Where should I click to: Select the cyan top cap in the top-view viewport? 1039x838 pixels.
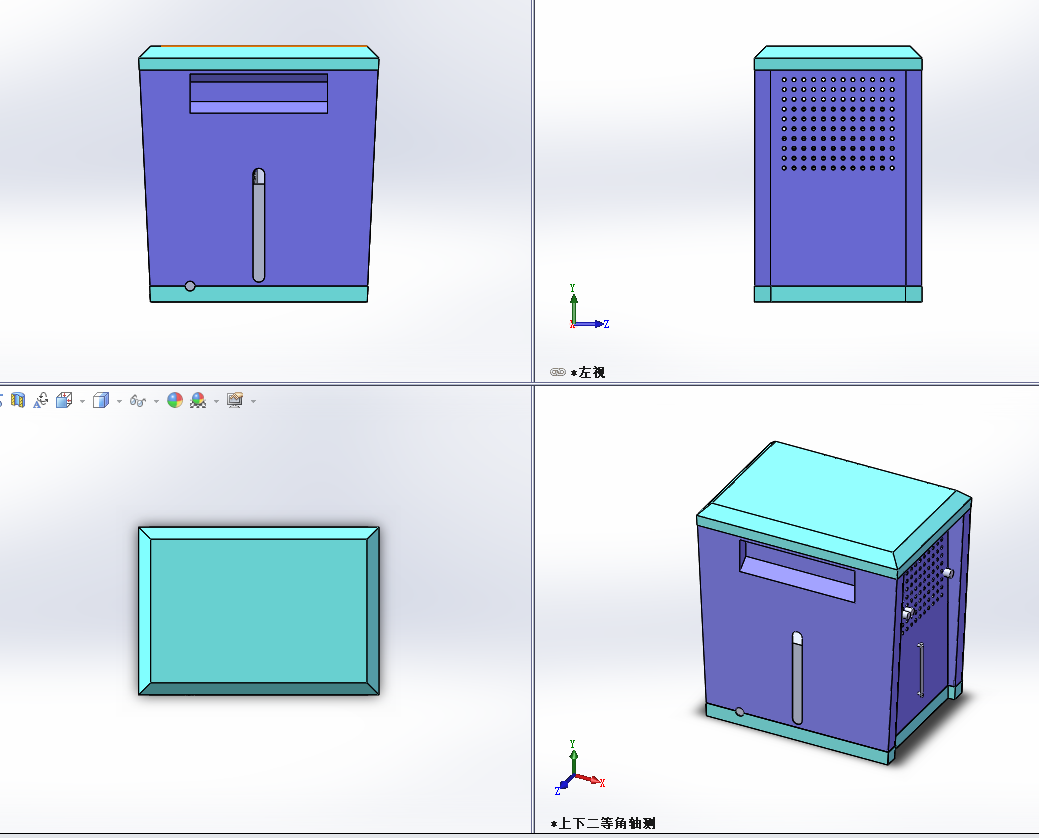click(x=259, y=611)
